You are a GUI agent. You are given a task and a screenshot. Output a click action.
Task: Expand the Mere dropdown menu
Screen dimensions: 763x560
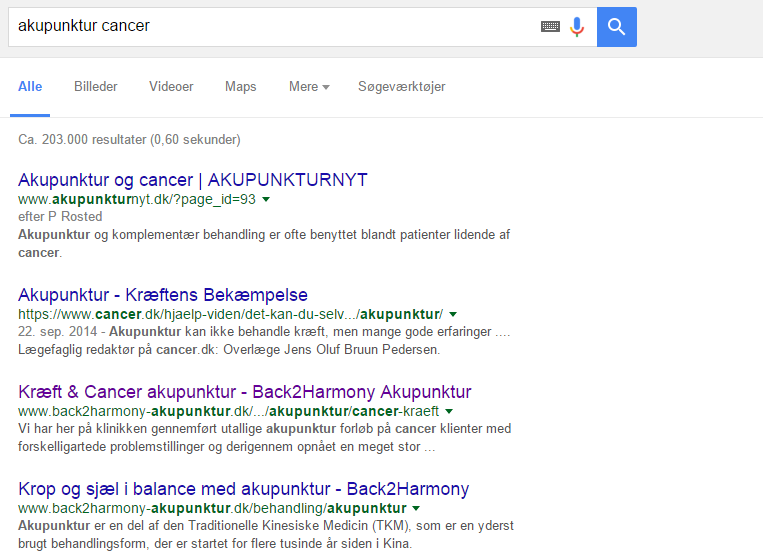(309, 87)
